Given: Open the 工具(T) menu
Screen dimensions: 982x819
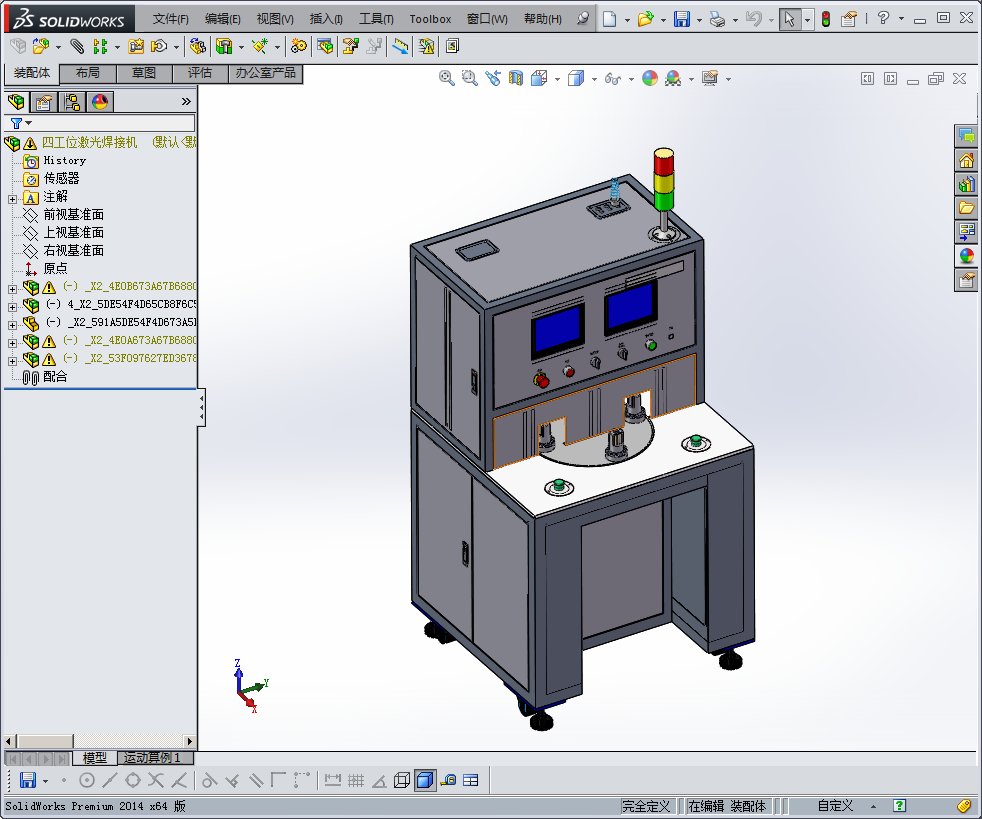Looking at the screenshot, I should pyautogui.click(x=376, y=19).
